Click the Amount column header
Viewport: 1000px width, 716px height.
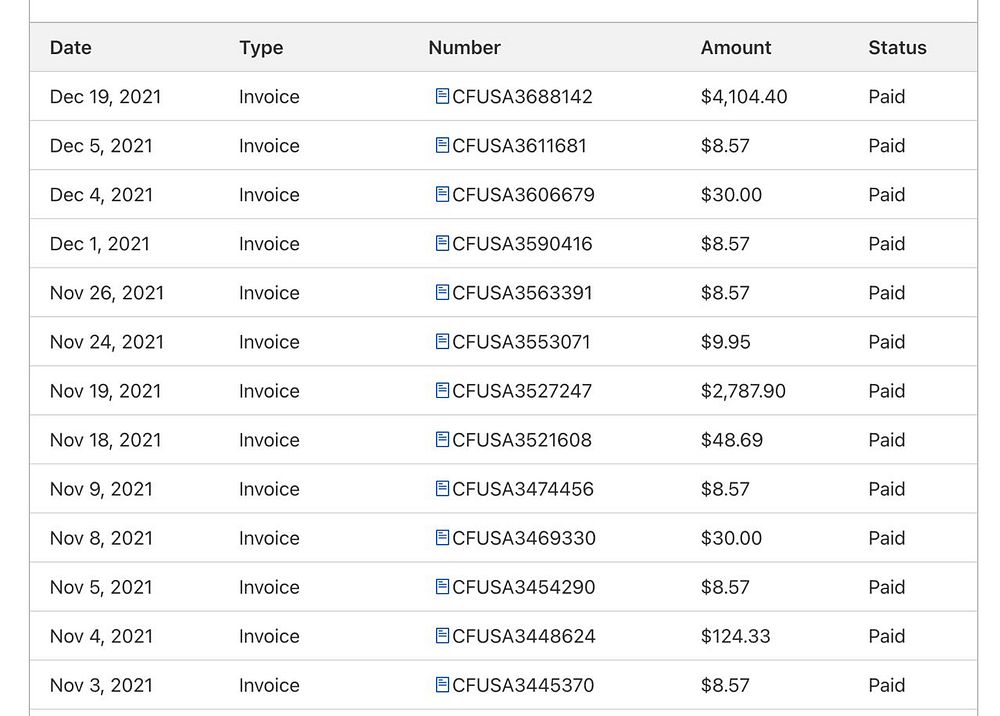click(x=736, y=48)
